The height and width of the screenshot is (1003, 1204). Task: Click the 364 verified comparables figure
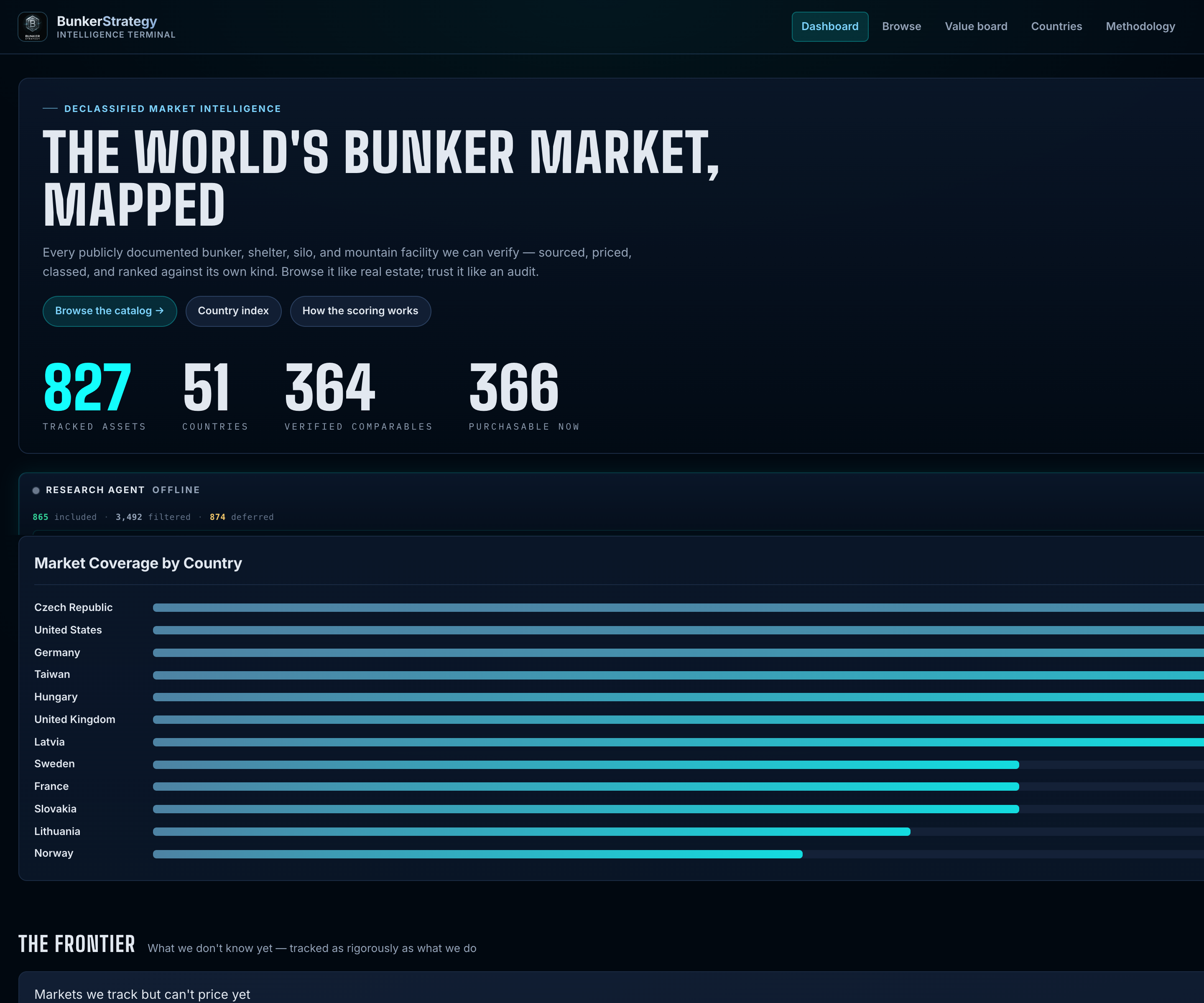330,387
